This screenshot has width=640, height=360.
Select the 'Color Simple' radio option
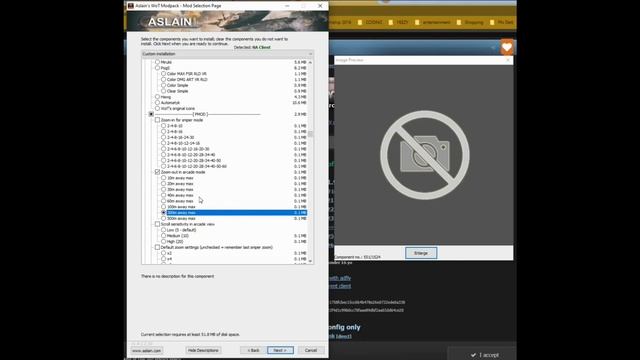click(x=163, y=85)
